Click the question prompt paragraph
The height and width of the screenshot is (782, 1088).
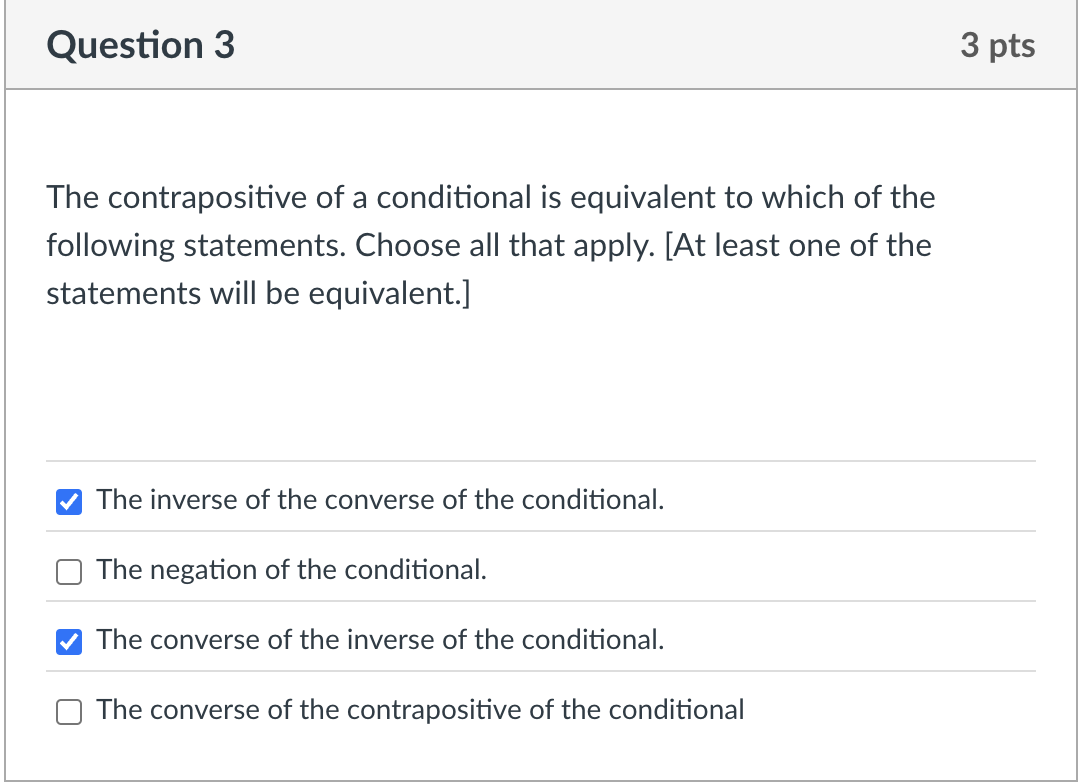pyautogui.click(x=491, y=245)
